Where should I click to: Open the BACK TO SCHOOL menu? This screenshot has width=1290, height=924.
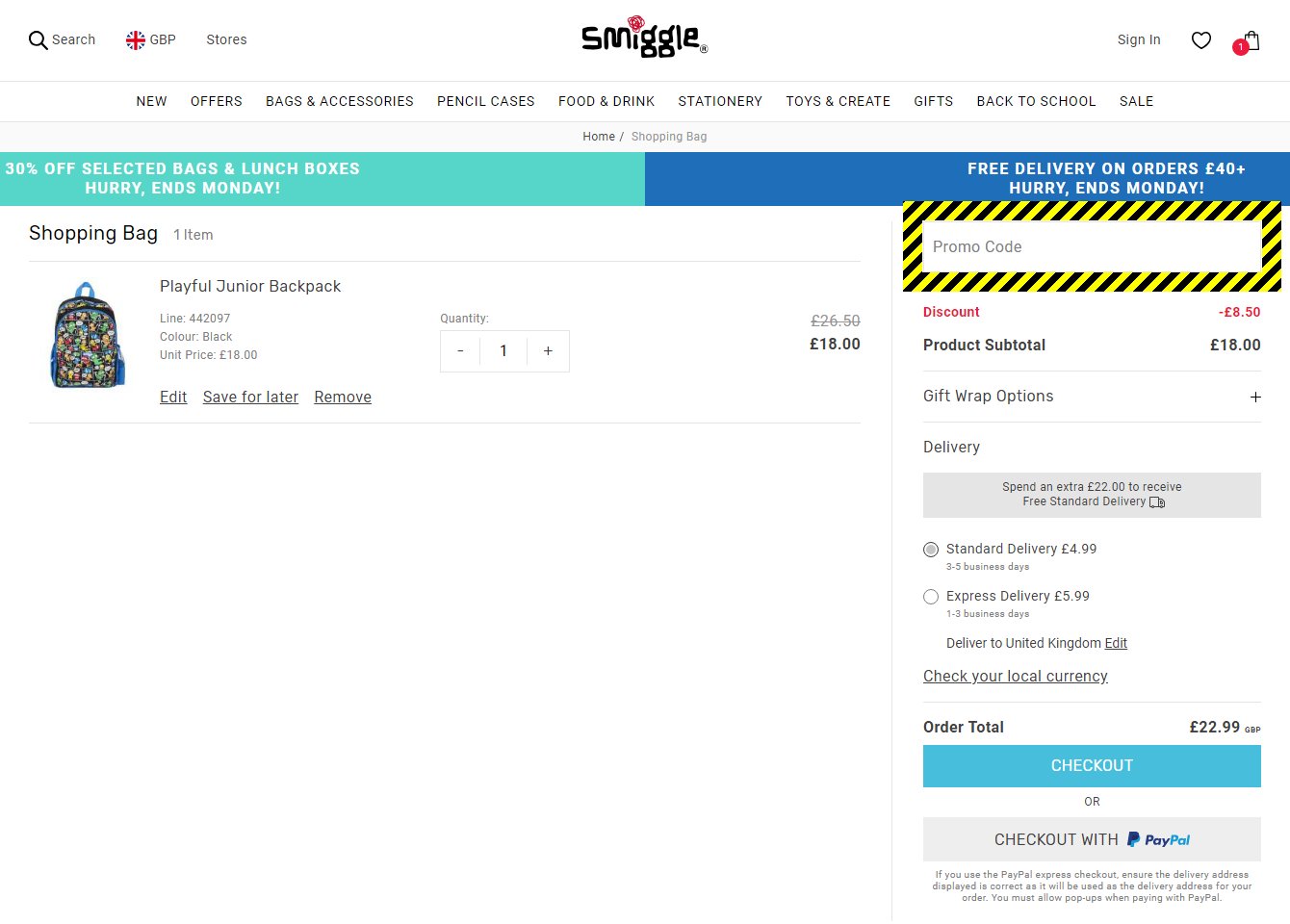coord(1036,101)
